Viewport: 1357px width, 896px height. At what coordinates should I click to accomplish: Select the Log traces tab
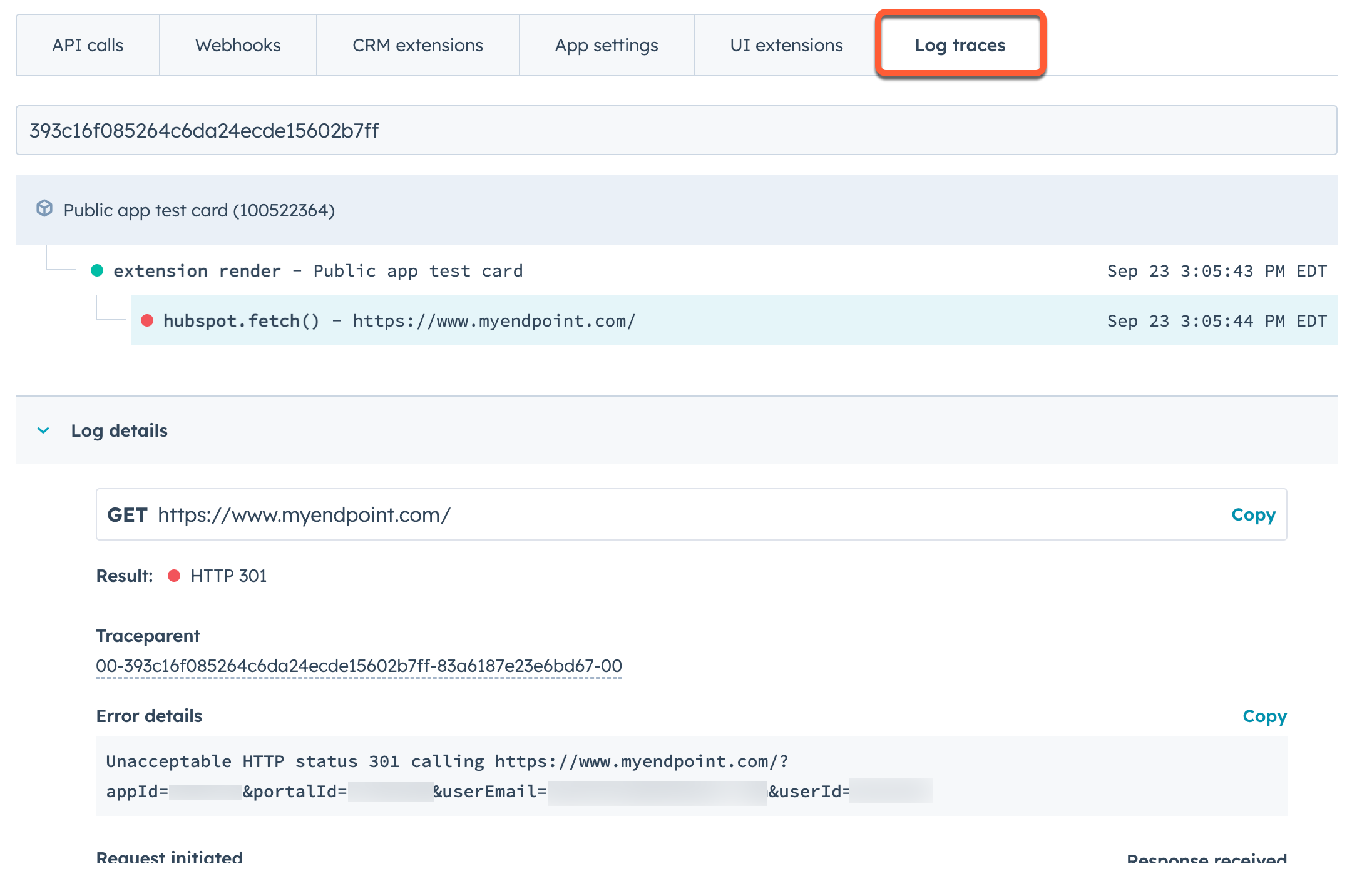point(960,45)
